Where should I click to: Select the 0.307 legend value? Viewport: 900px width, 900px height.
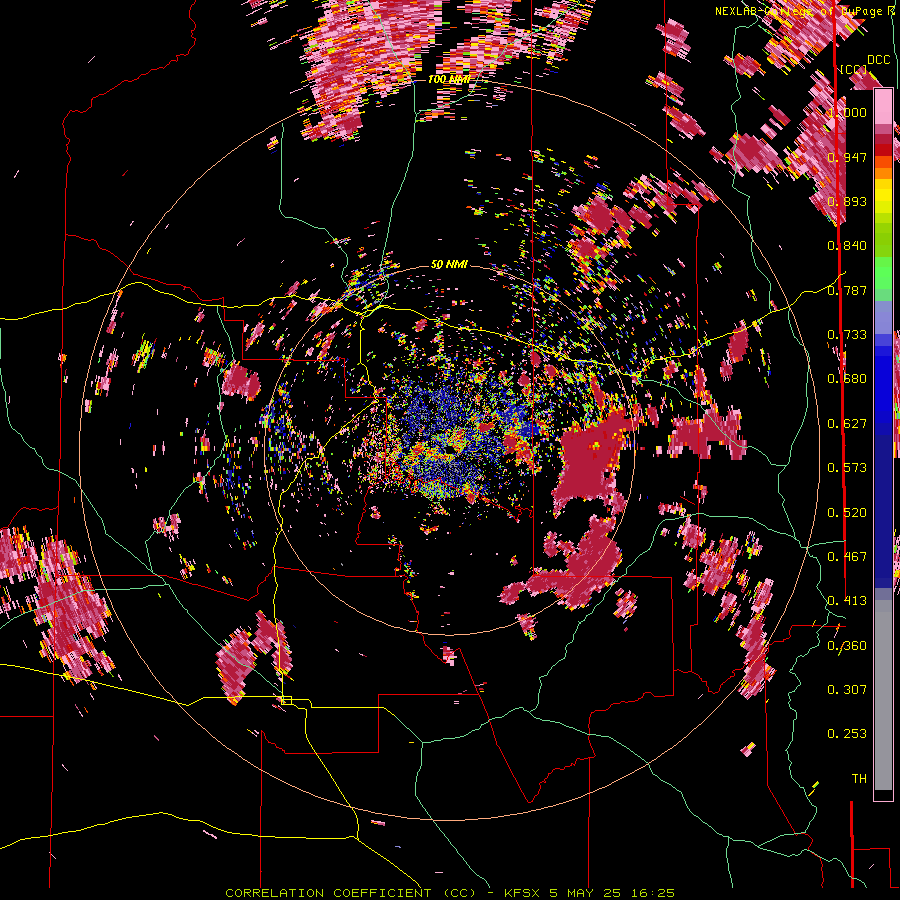point(847,690)
